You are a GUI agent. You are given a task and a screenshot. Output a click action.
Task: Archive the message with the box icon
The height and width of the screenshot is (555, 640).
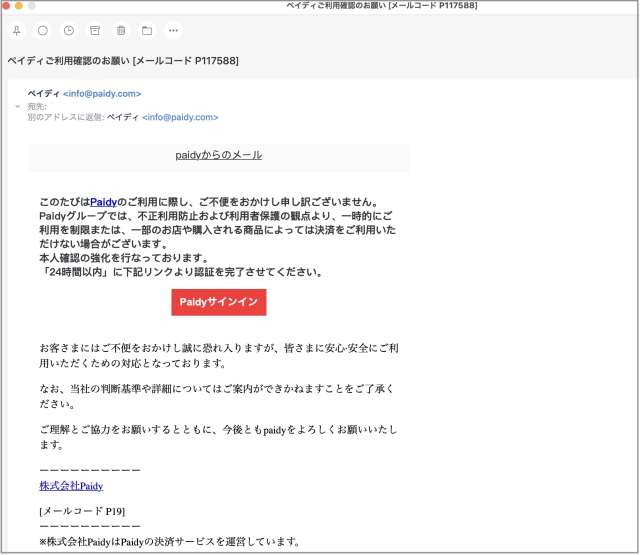95,31
